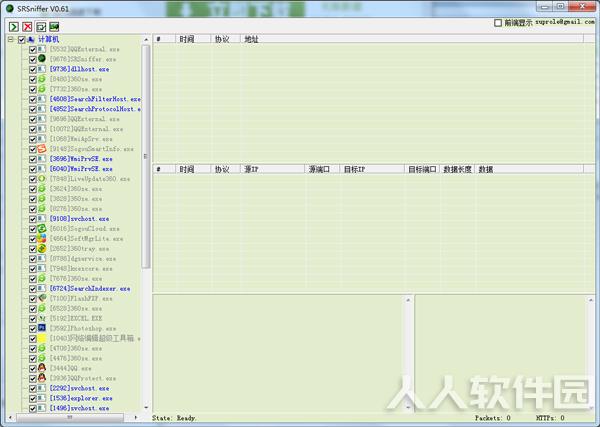Select the process 2292 svchost.exe row
The width and height of the screenshot is (600, 427).
79,388
